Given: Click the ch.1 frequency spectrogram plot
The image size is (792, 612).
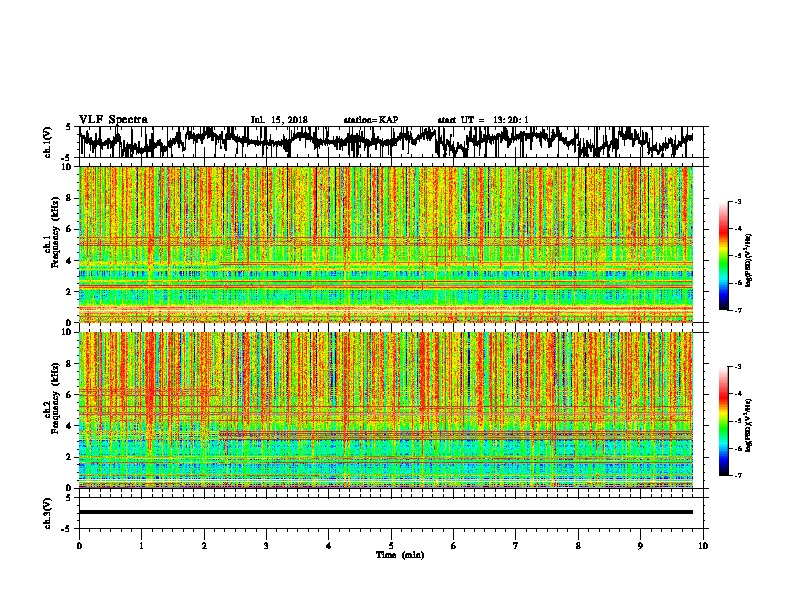Looking at the screenshot, I should [386, 244].
